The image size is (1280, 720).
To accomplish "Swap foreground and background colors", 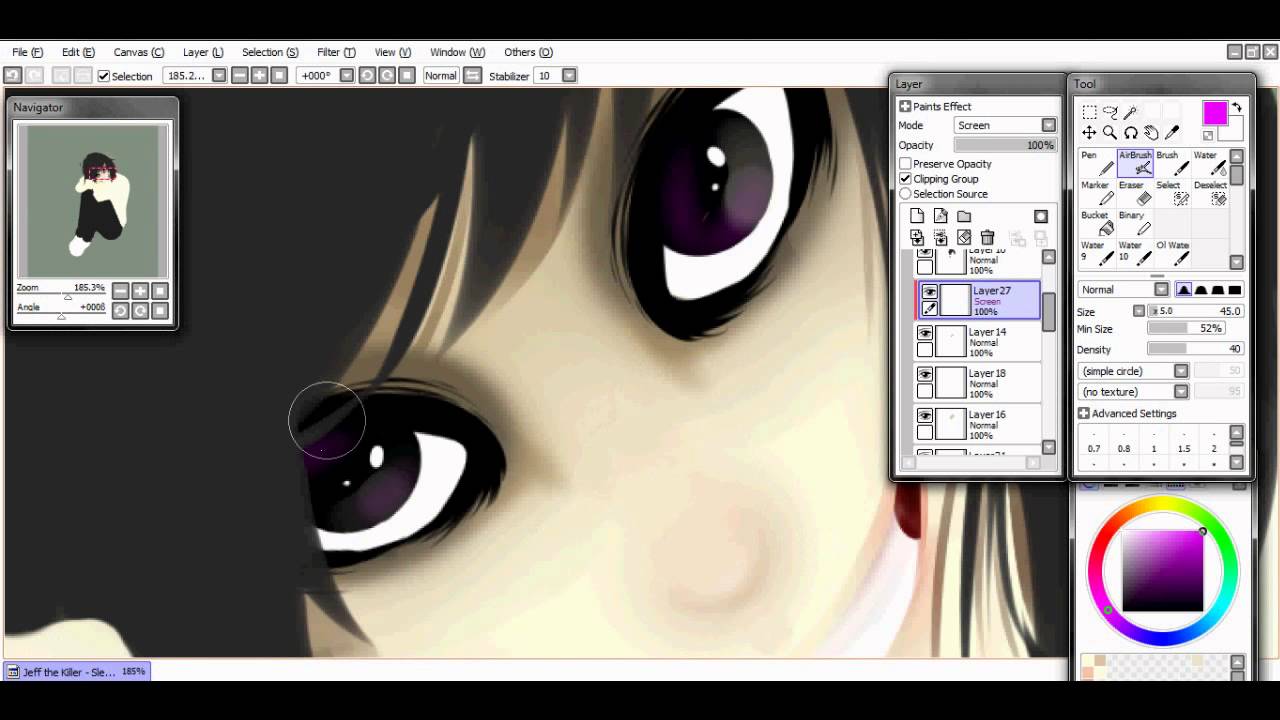I will click(1237, 107).
